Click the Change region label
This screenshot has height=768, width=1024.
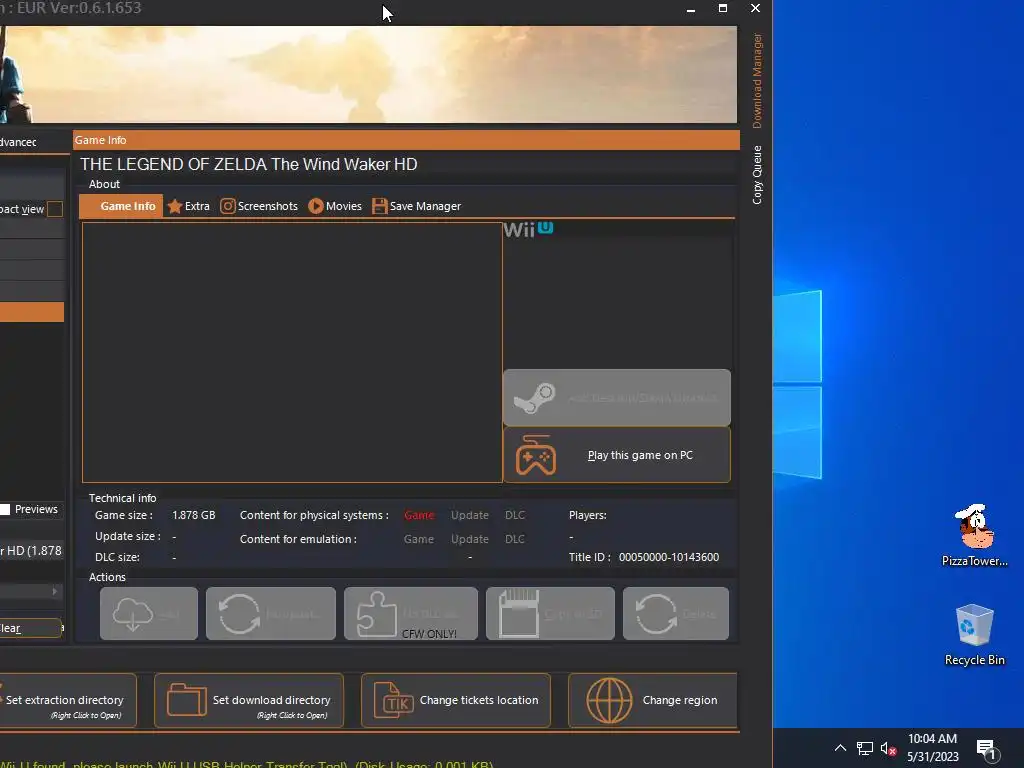pos(680,700)
